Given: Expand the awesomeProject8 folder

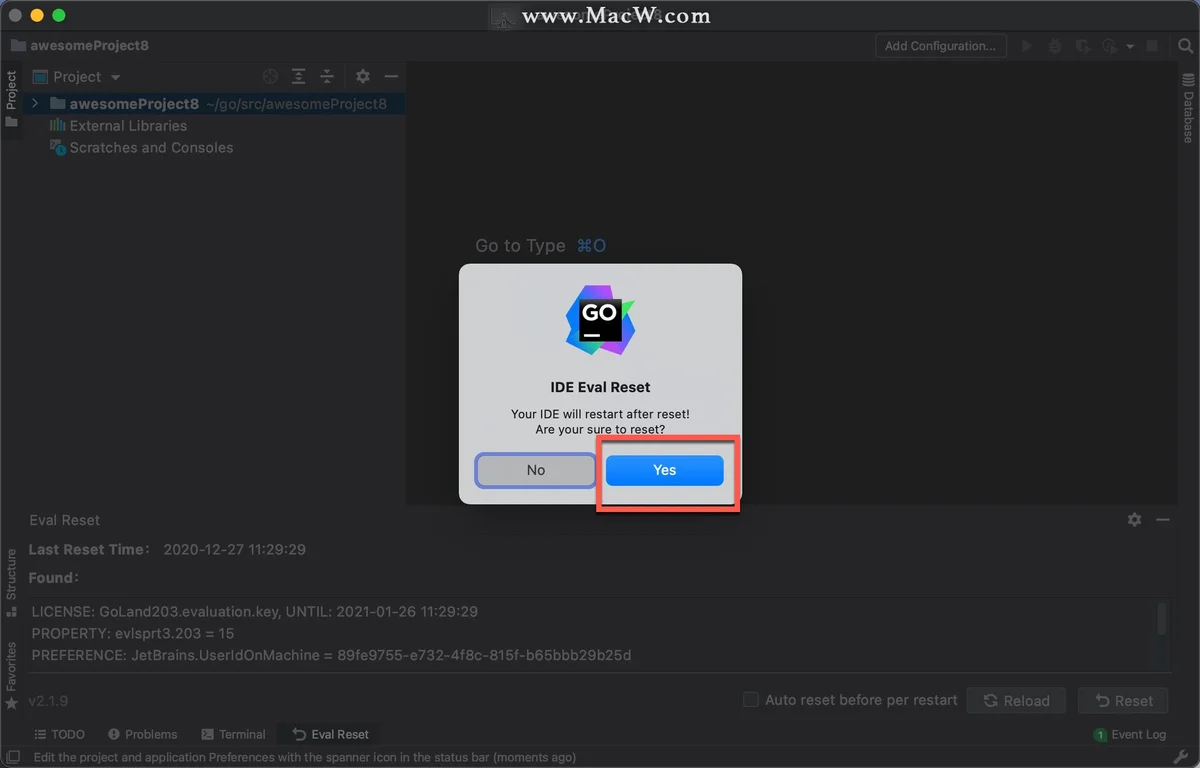Looking at the screenshot, I should tap(35, 104).
